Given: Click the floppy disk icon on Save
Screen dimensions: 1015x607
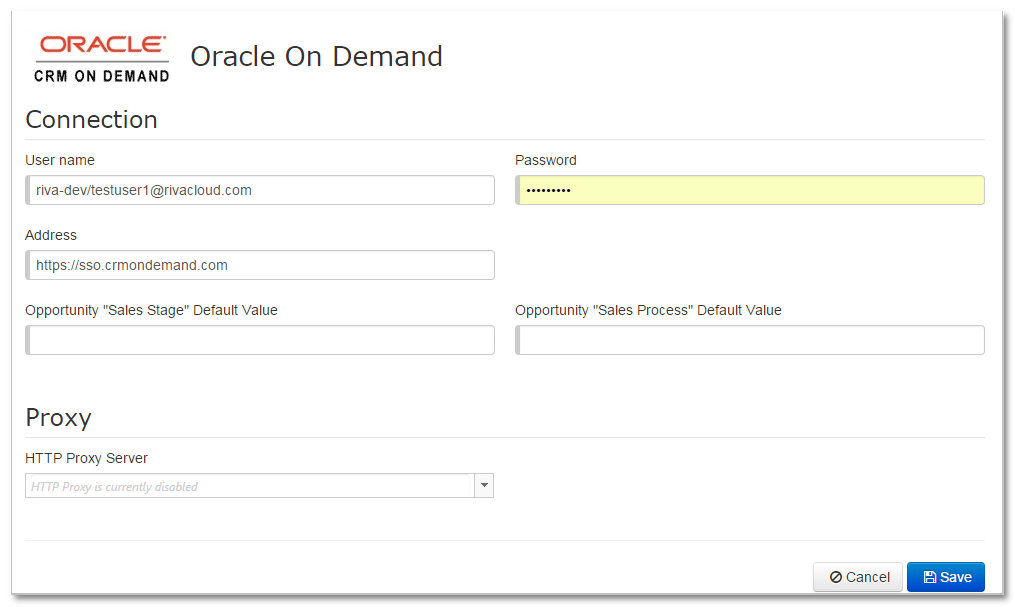Looking at the screenshot, I should point(929,577).
